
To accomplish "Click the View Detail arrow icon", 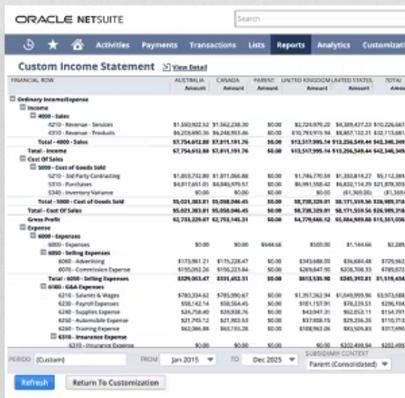I will pos(166,67).
